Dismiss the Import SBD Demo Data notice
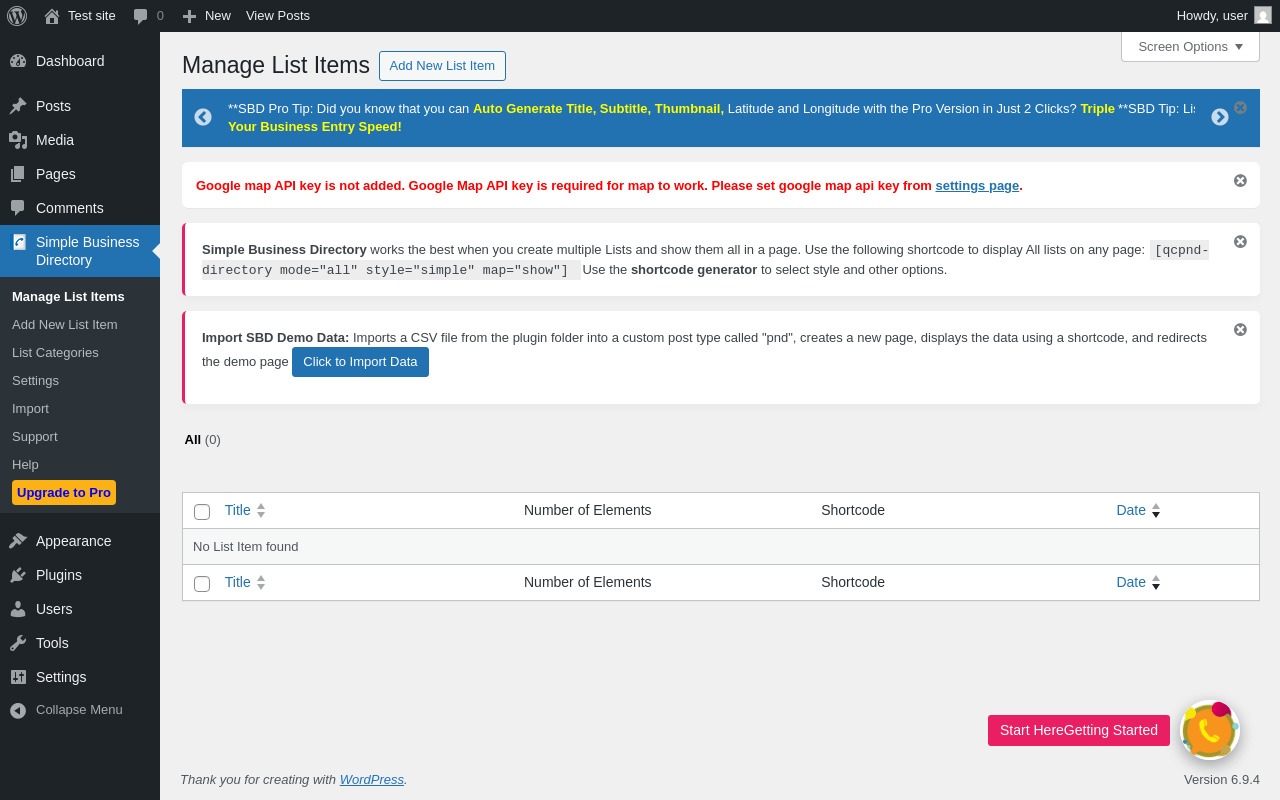Viewport: 1280px width, 800px height. point(1240,329)
